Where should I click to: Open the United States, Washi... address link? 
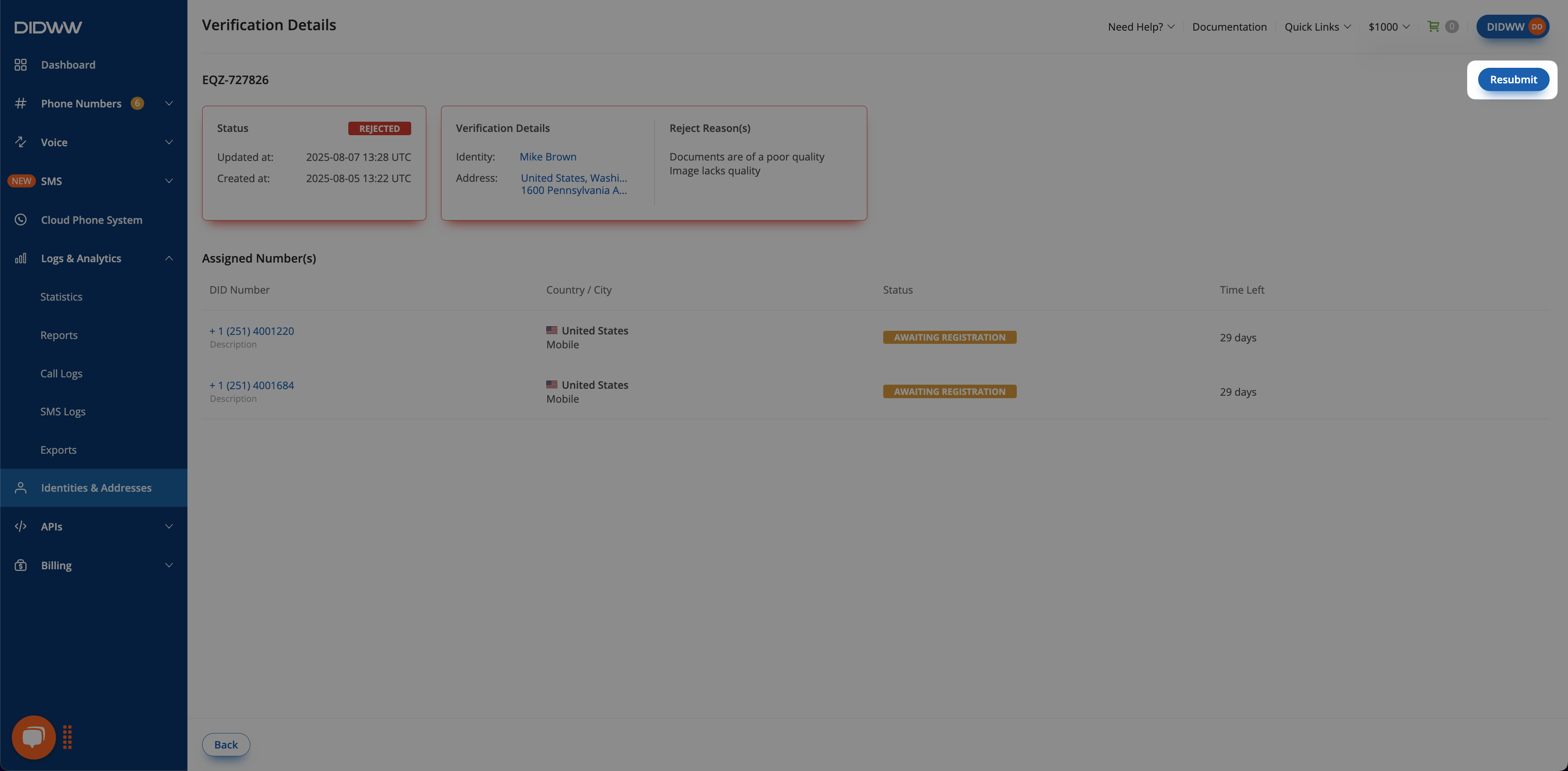coord(574,178)
